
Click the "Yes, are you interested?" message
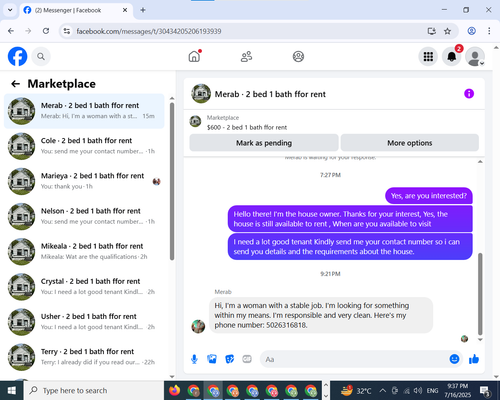pos(429,196)
